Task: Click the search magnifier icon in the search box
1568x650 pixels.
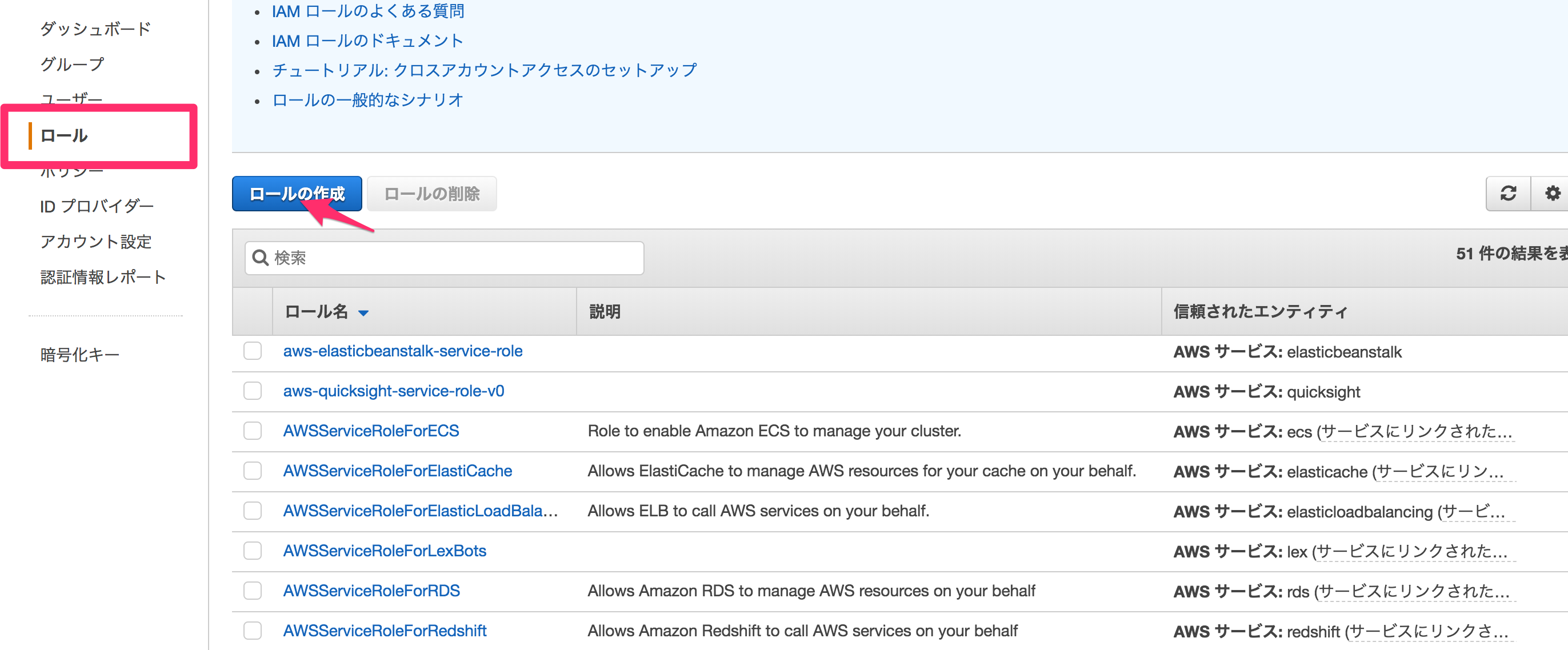Action: click(x=261, y=258)
